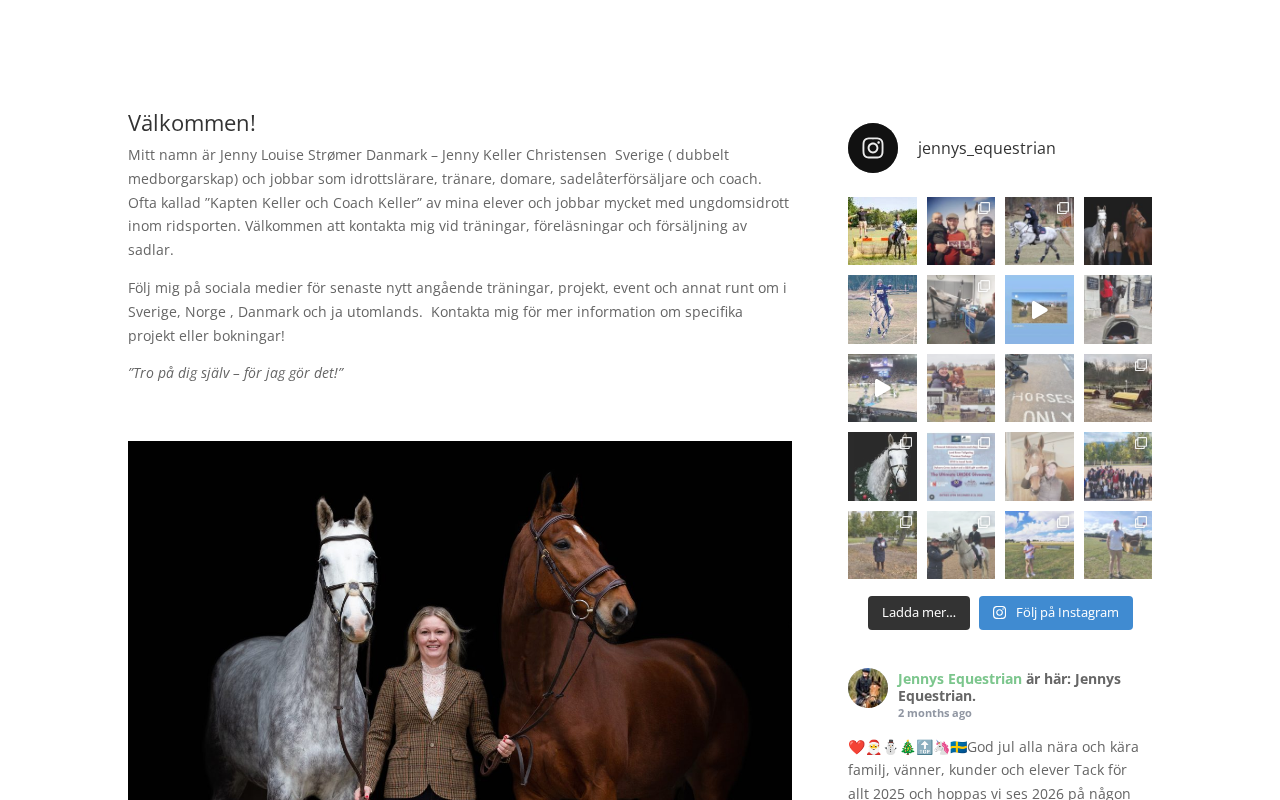Click the large photo of woman with horses
This screenshot has height=800, width=1280.
click(460, 620)
